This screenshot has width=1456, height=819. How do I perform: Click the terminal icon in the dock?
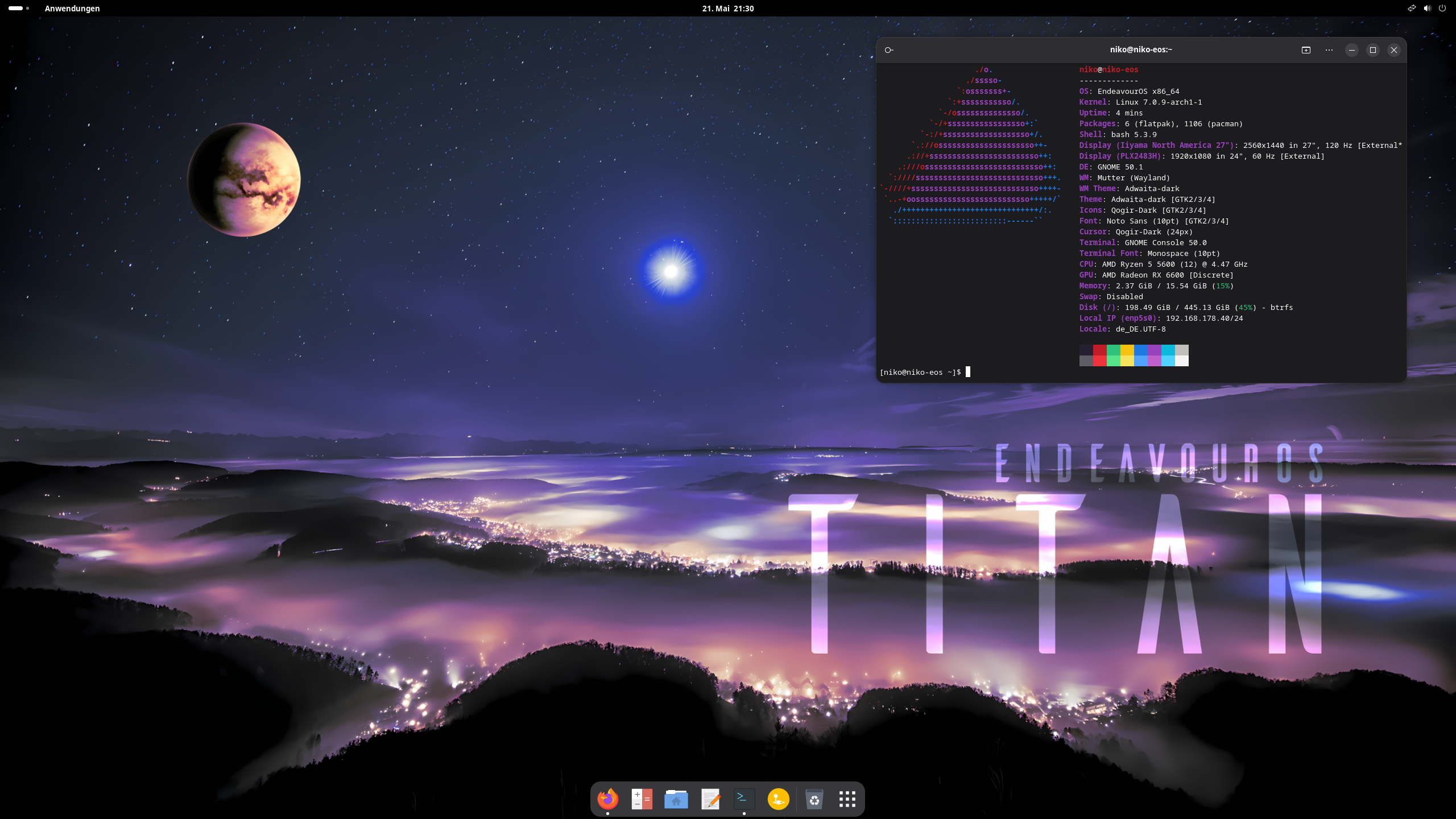tap(744, 799)
